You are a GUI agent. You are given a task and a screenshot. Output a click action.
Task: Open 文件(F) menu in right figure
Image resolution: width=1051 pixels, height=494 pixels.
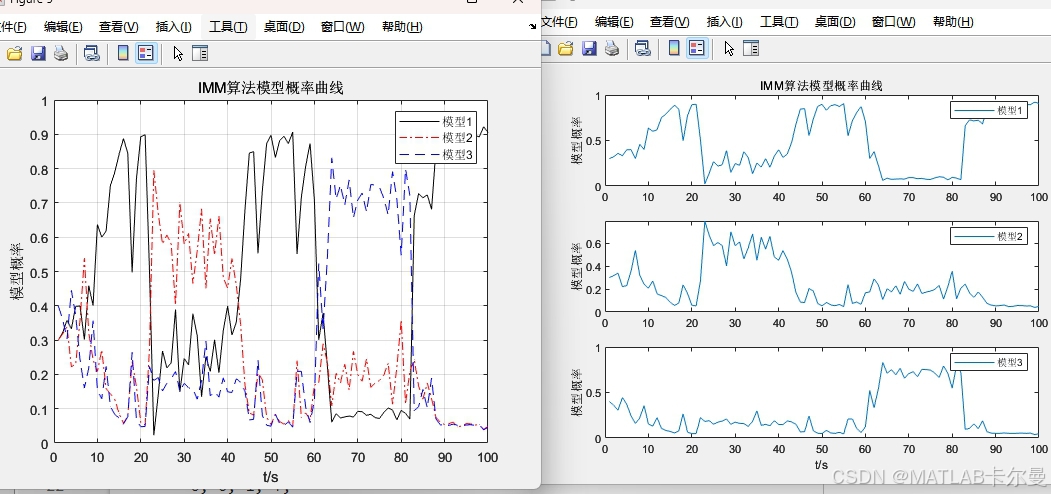click(559, 21)
